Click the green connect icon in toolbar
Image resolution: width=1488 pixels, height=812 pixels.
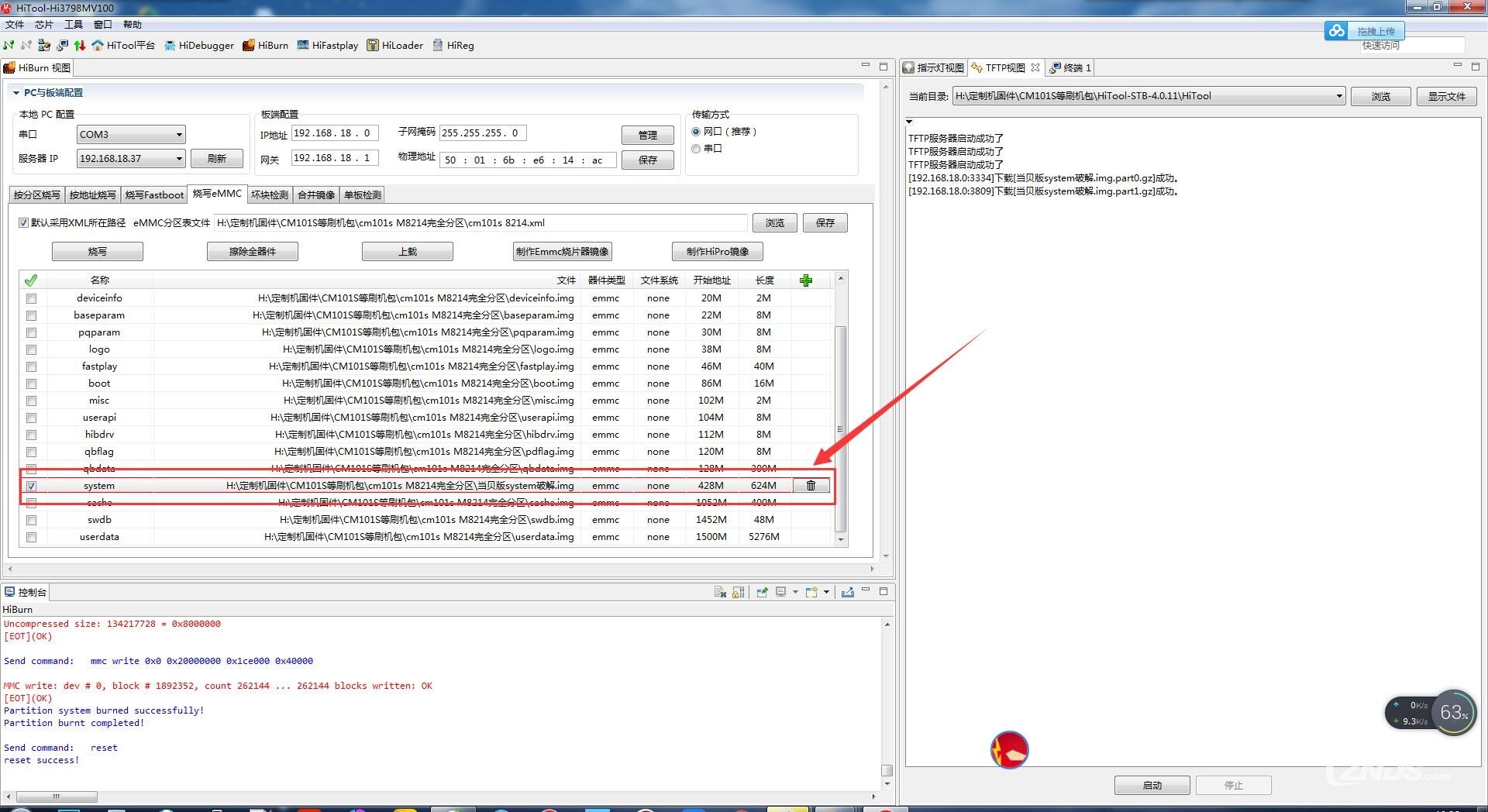point(9,45)
